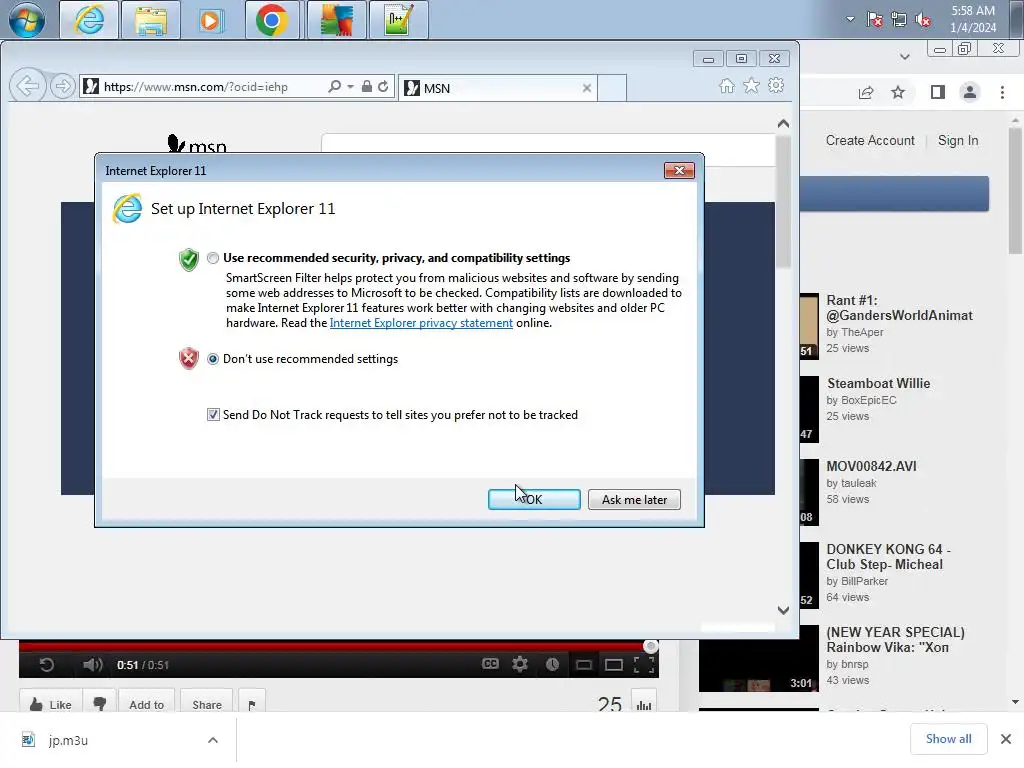The image size is (1024, 768).
Task: Open Chrome profile avatar
Action: point(970,93)
